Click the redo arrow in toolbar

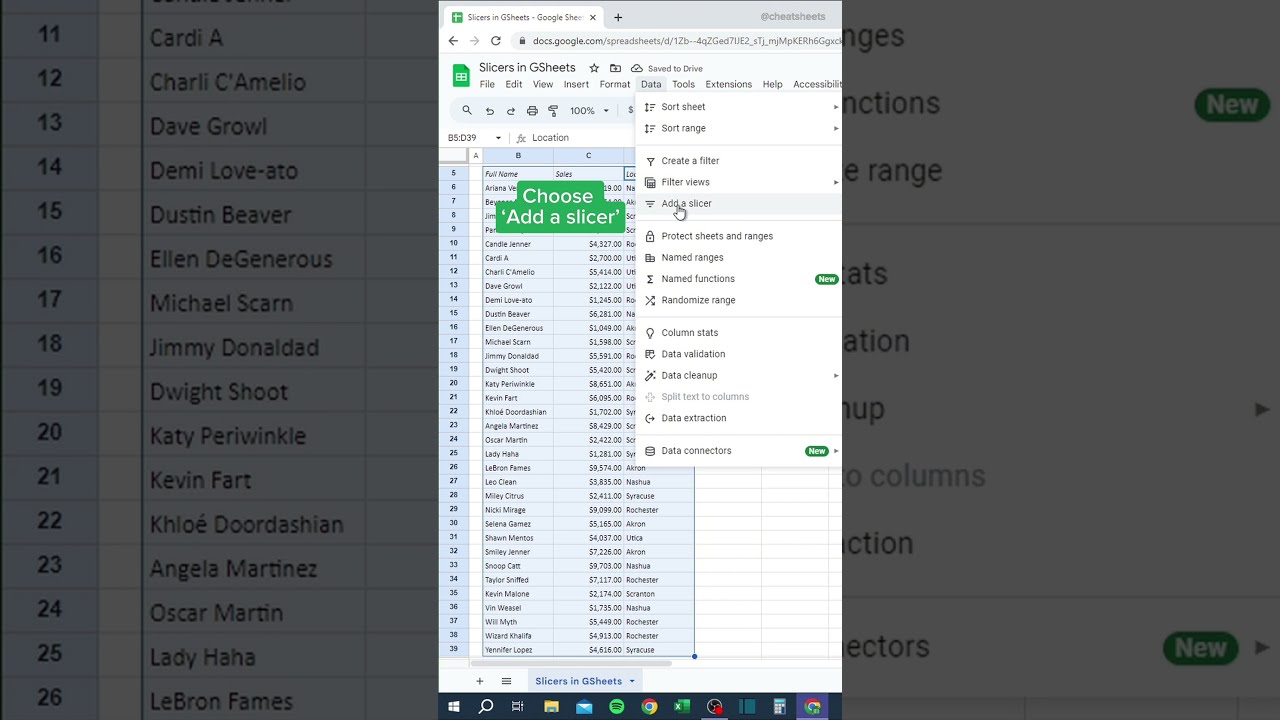(x=511, y=111)
